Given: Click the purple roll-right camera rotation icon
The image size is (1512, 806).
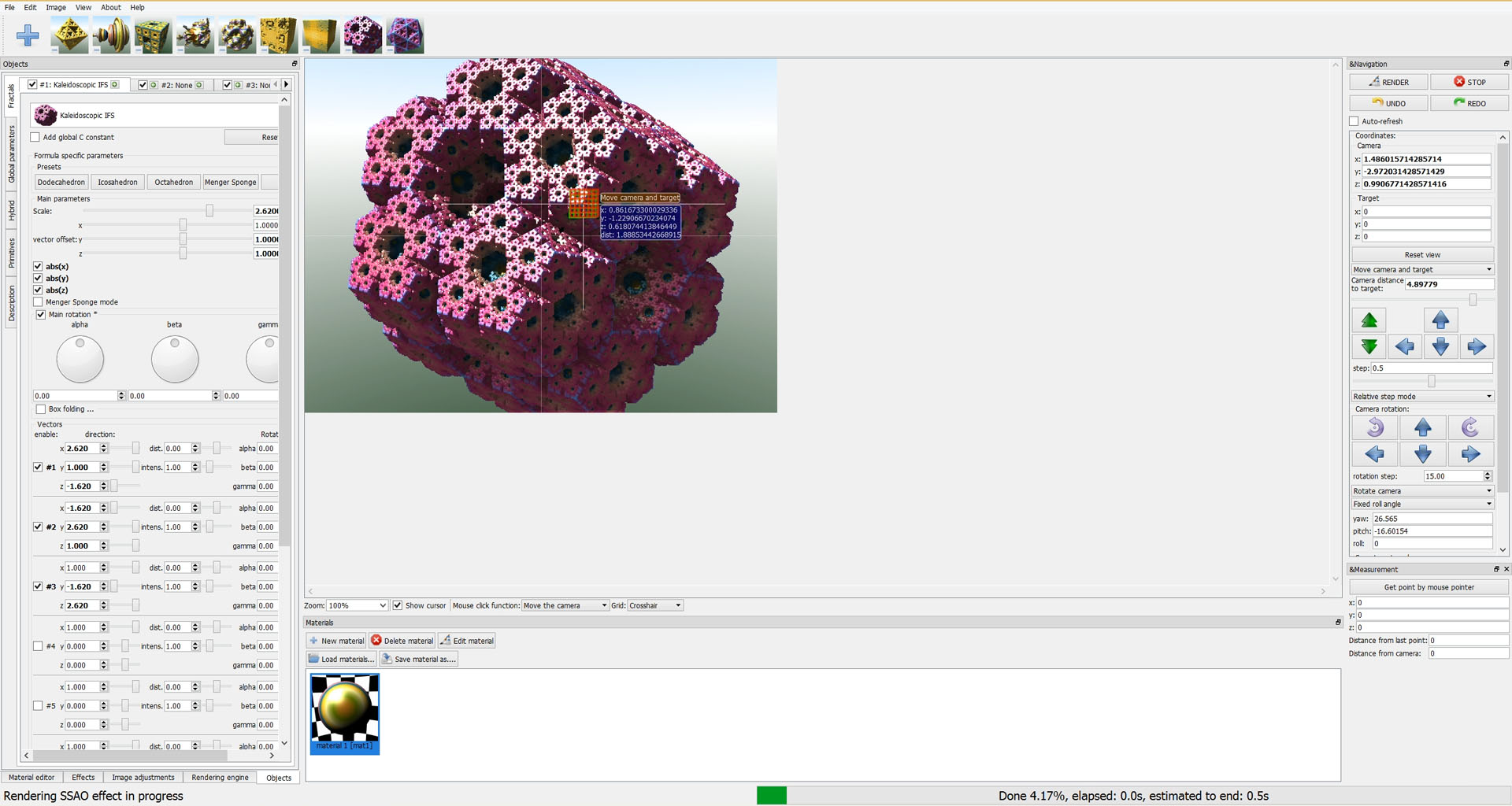Looking at the screenshot, I should pos(1469,427).
